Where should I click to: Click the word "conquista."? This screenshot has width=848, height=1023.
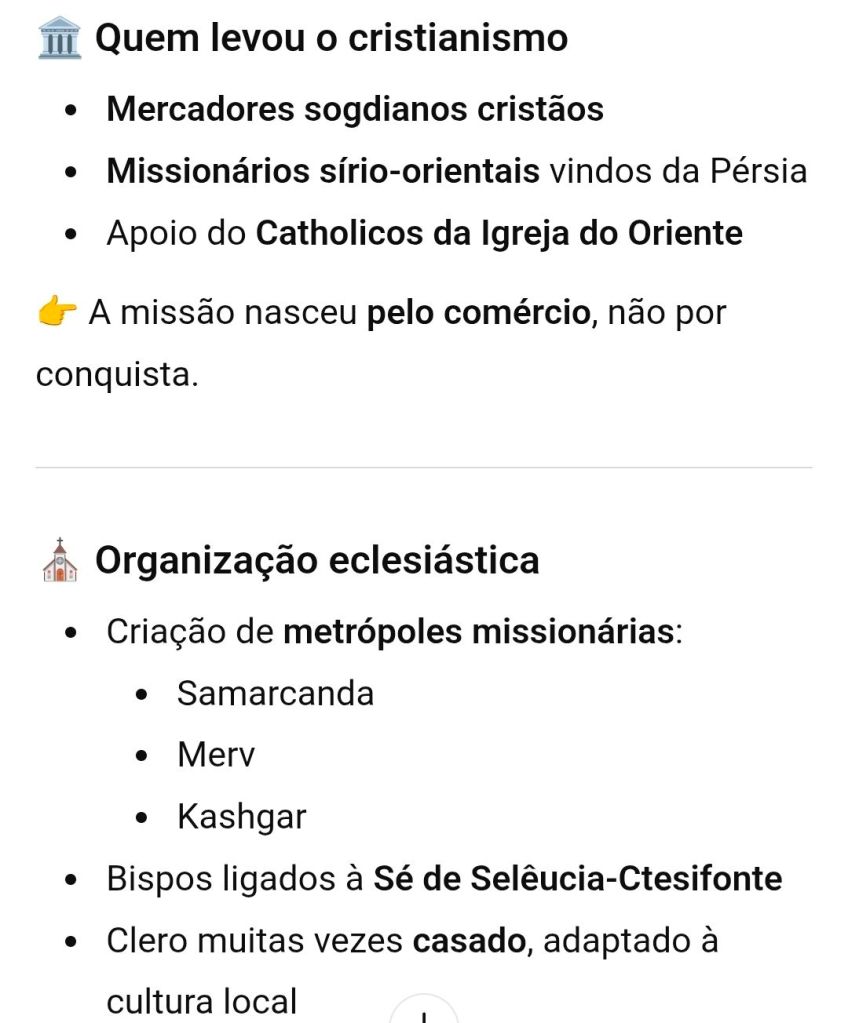[x=117, y=374]
